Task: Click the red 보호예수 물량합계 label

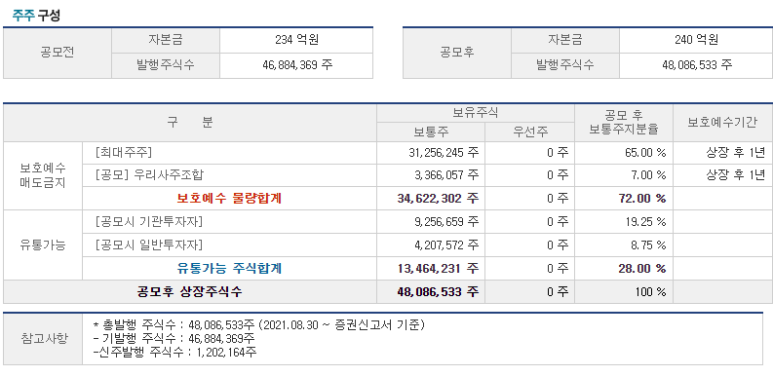Action: [x=229, y=199]
